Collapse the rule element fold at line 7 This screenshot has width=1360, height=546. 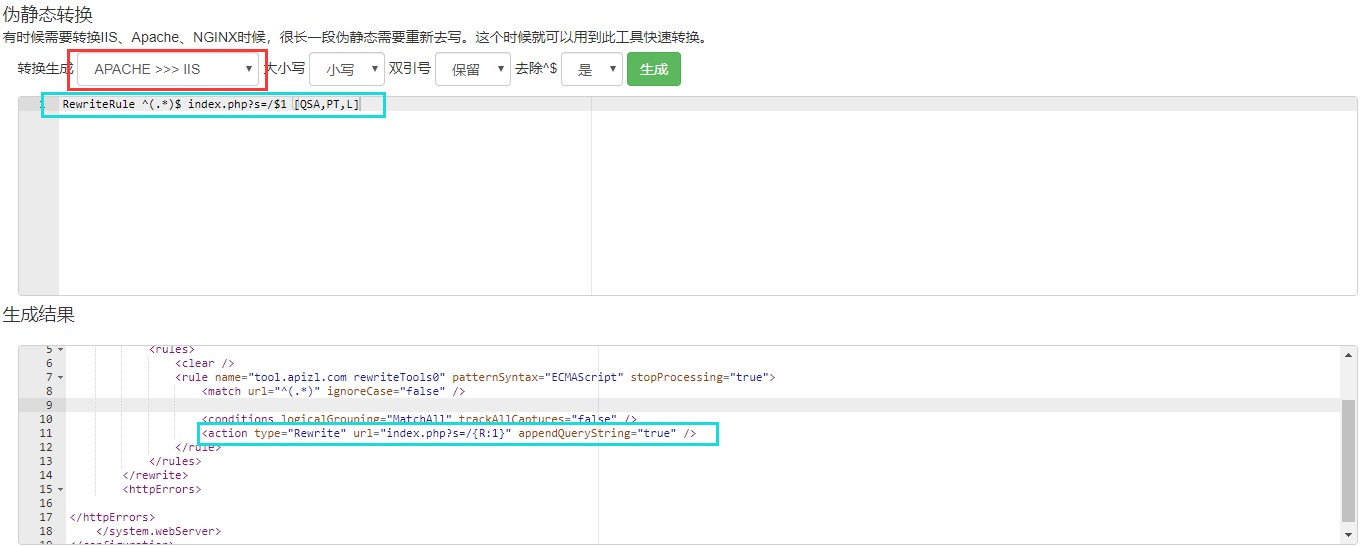pos(60,377)
